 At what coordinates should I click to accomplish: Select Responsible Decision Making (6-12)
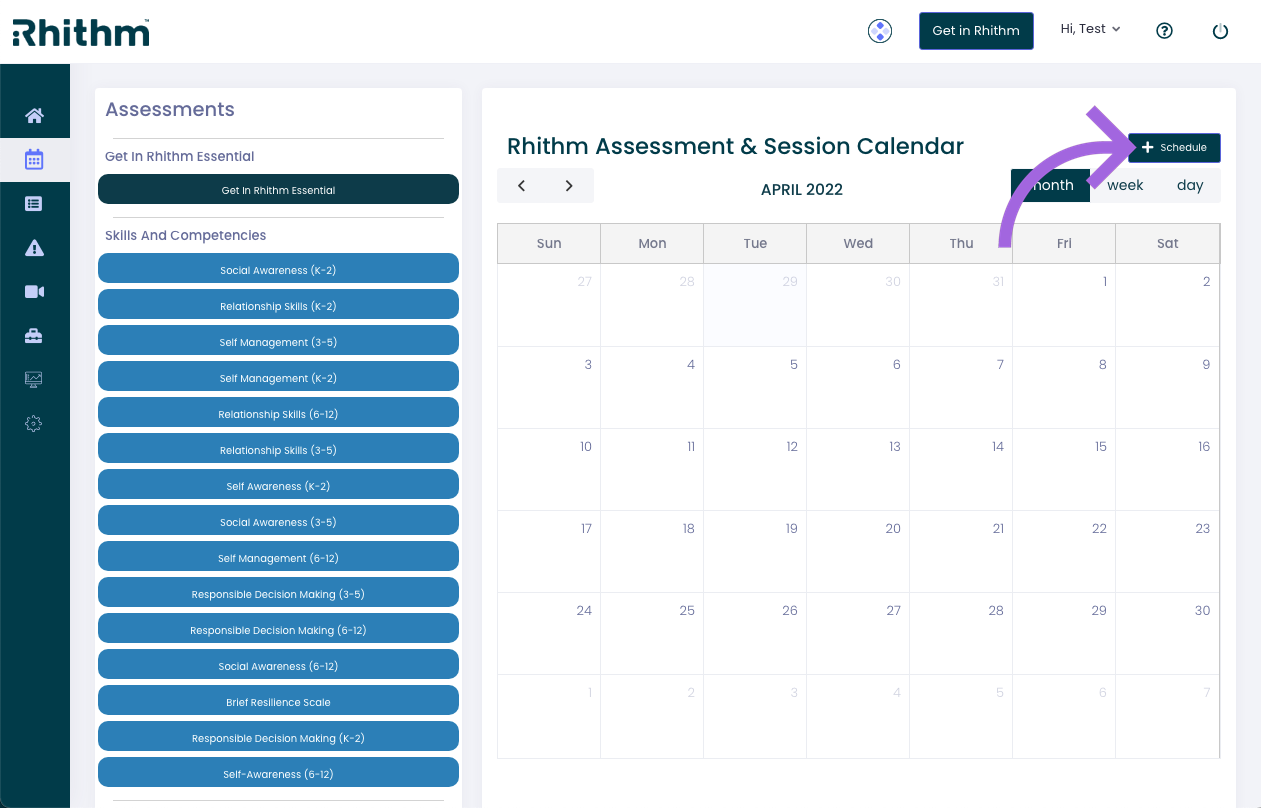click(278, 630)
